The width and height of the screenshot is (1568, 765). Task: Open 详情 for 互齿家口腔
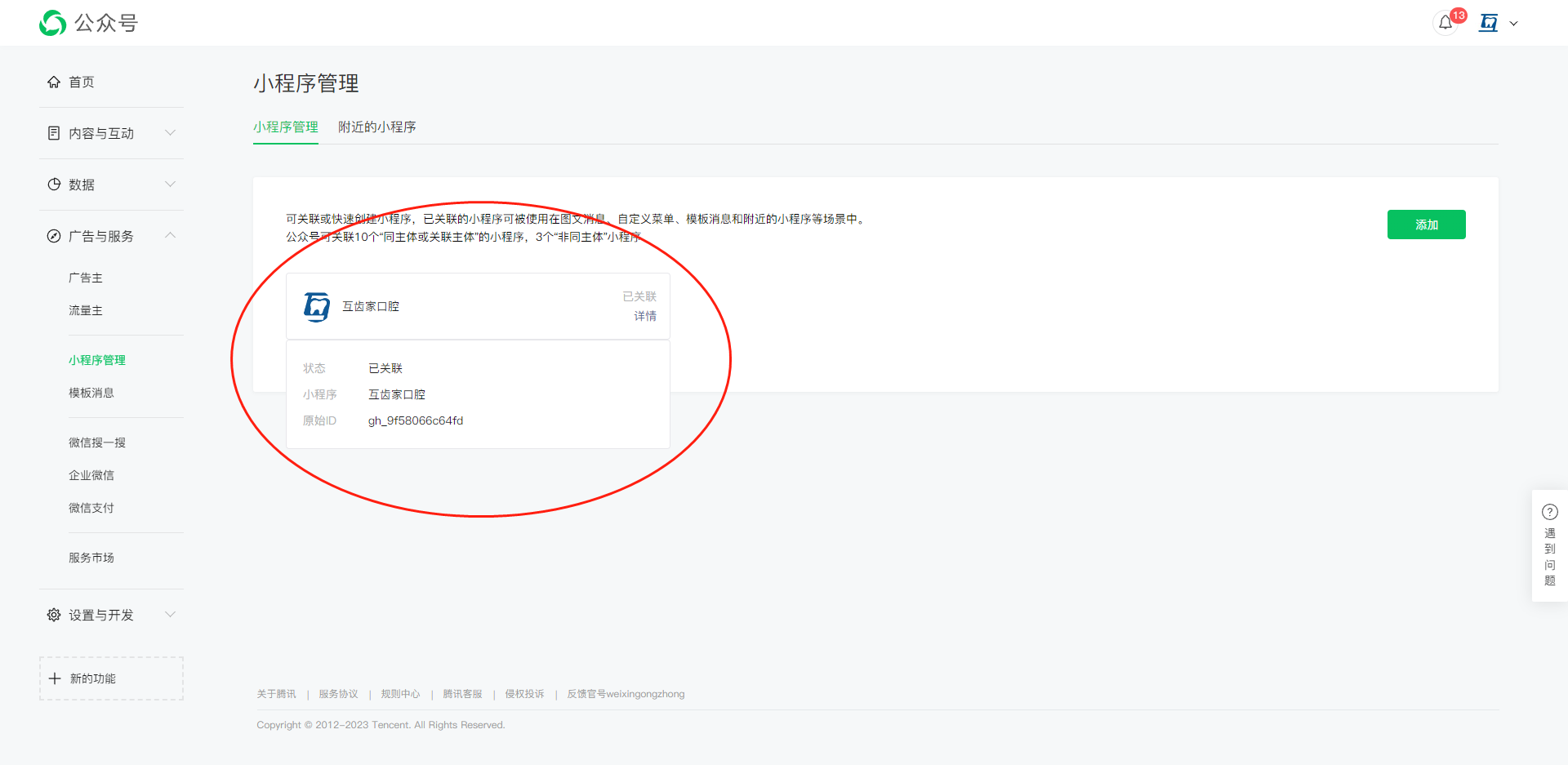pyautogui.click(x=645, y=316)
